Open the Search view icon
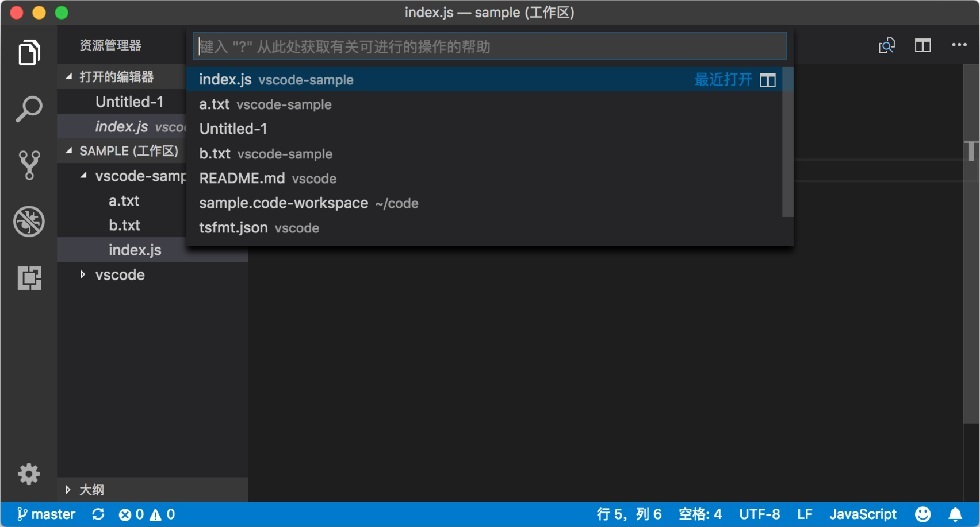The width and height of the screenshot is (980, 527). click(29, 109)
